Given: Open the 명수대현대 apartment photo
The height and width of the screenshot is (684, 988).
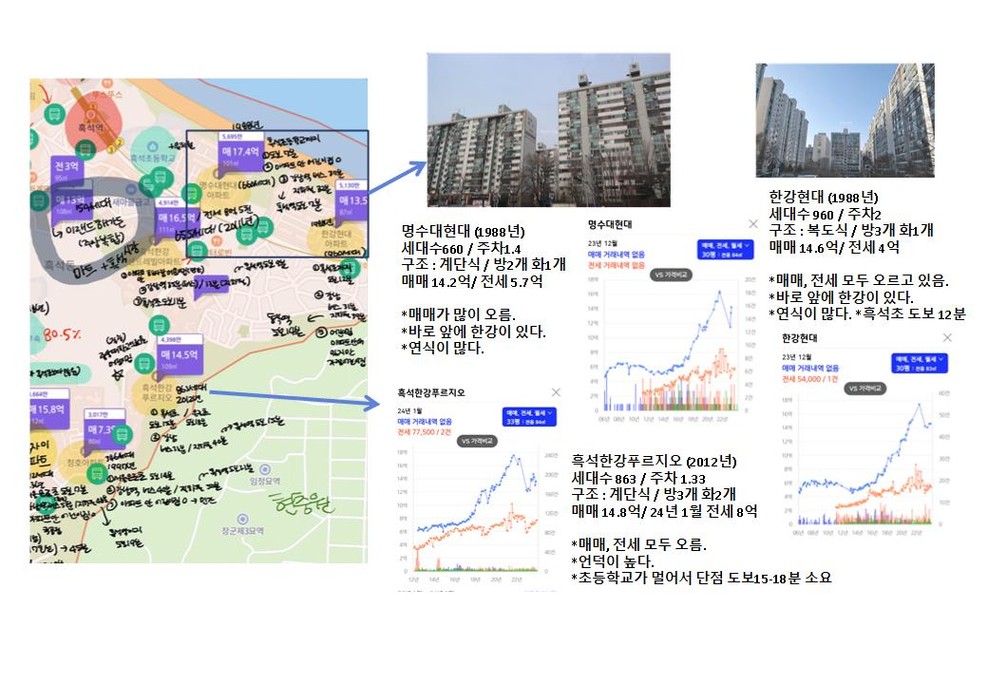Looking at the screenshot, I should click(549, 130).
